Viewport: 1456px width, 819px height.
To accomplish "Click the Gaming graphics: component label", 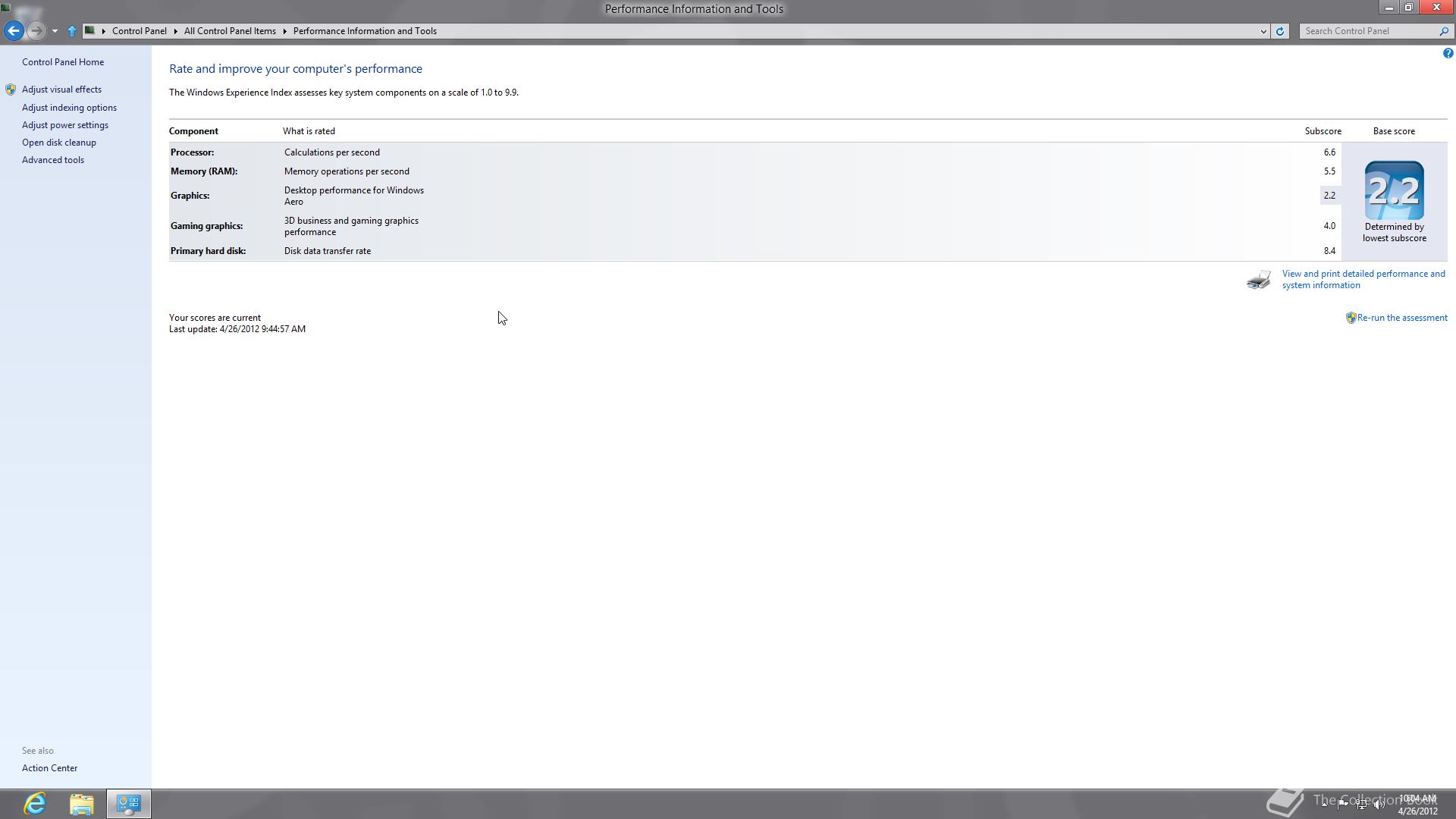I will tap(207, 226).
